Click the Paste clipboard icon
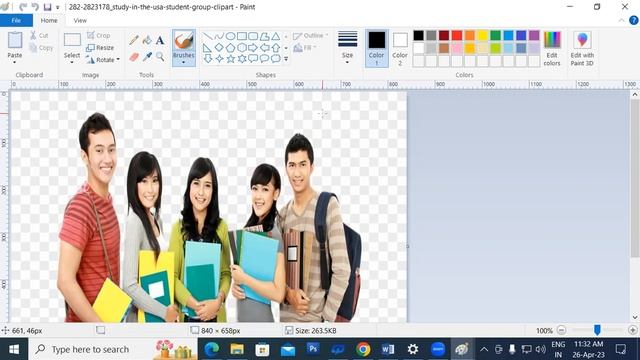 coord(15,40)
